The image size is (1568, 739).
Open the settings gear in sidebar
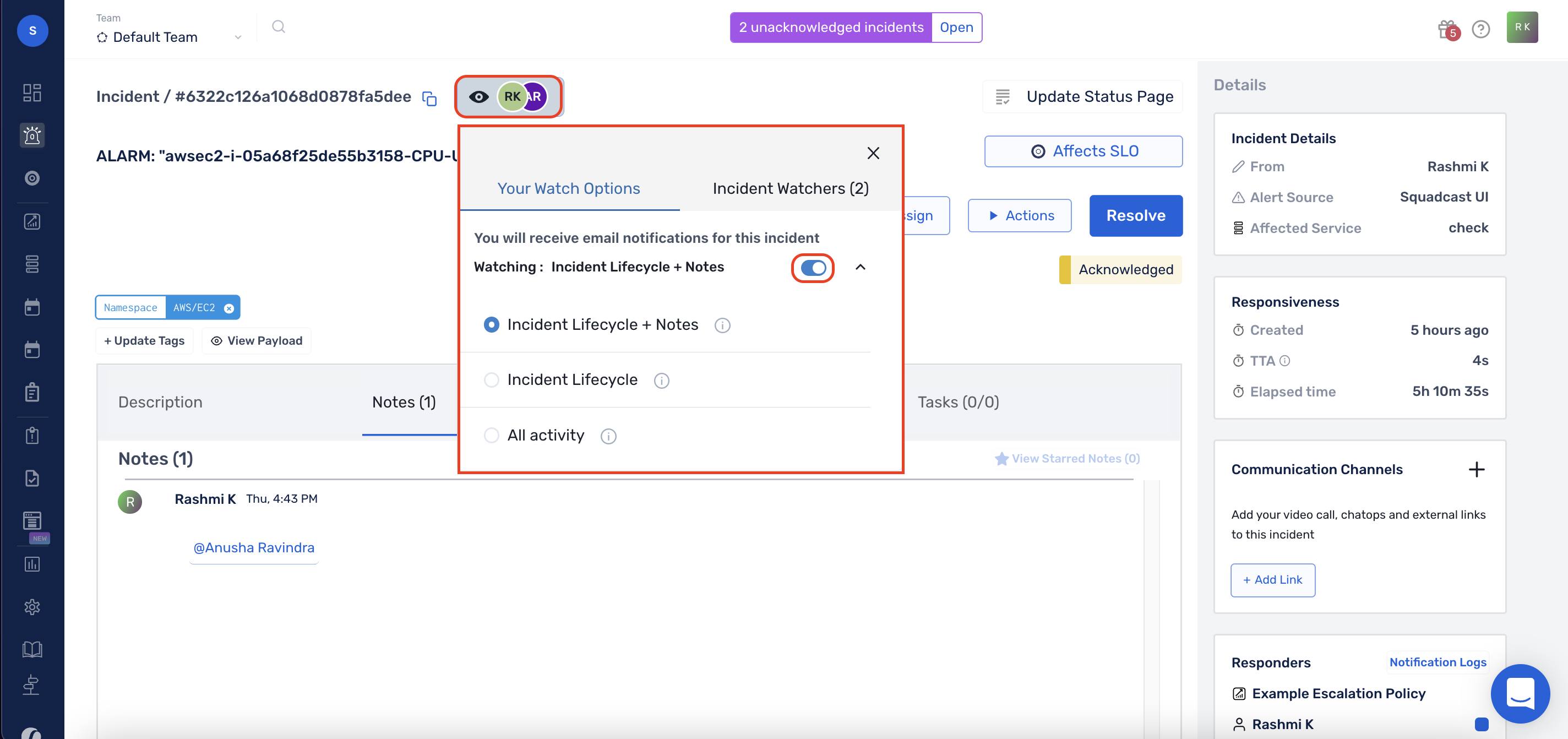32,606
